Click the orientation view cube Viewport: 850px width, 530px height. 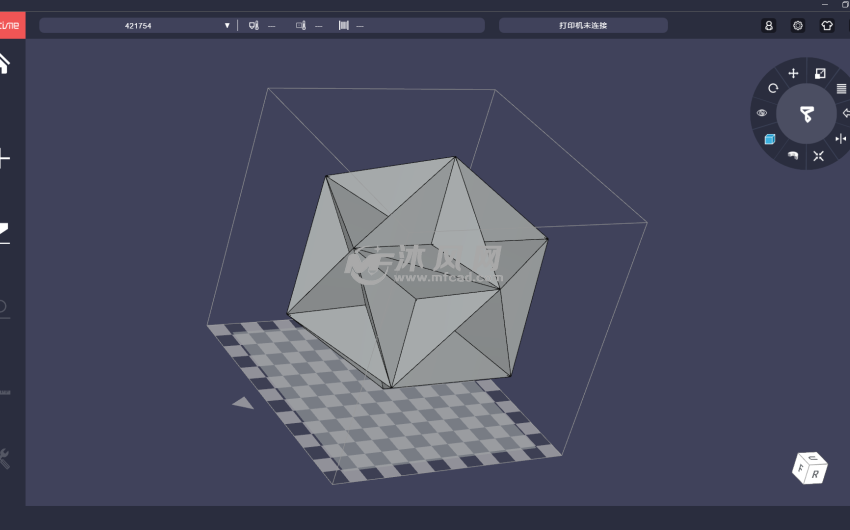point(810,467)
